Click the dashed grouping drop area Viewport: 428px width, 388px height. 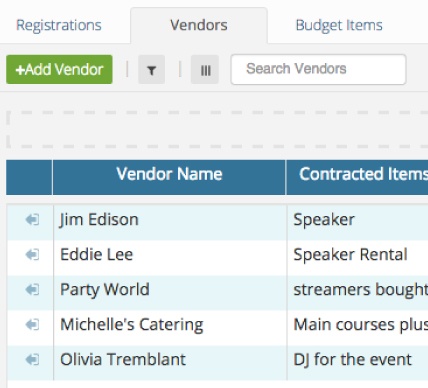click(217, 129)
